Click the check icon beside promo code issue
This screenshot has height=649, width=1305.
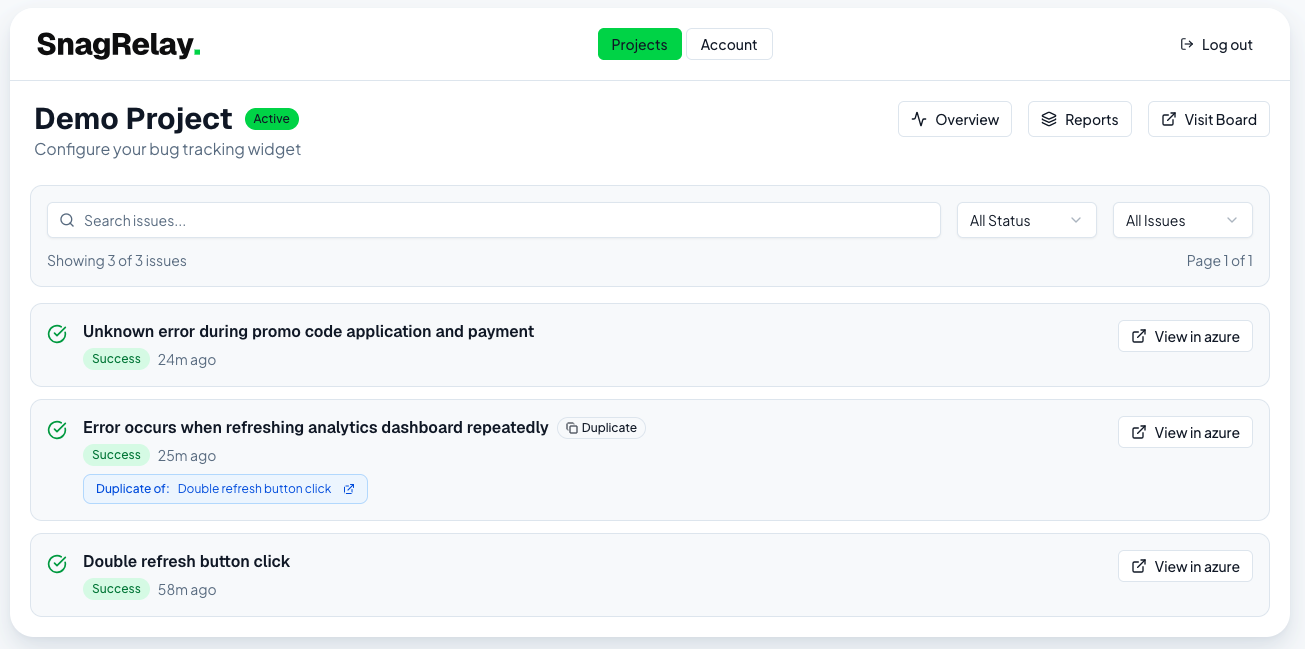click(57, 334)
